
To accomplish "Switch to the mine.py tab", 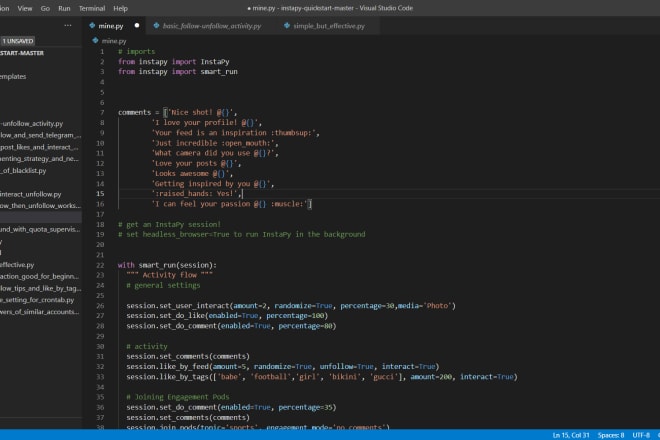I will point(111,26).
